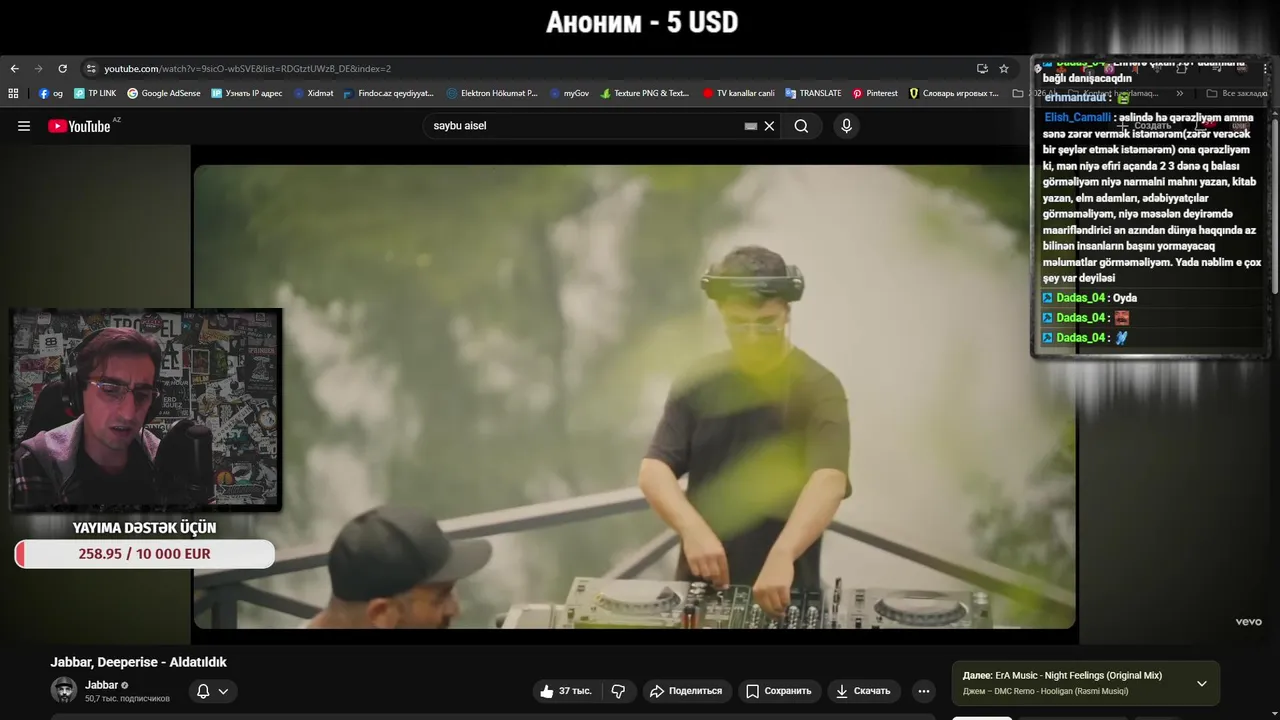Click 'Далее: ErA Music - Night Feelings' text
Viewport: 1280px width, 720px height.
pyautogui.click(x=1062, y=676)
